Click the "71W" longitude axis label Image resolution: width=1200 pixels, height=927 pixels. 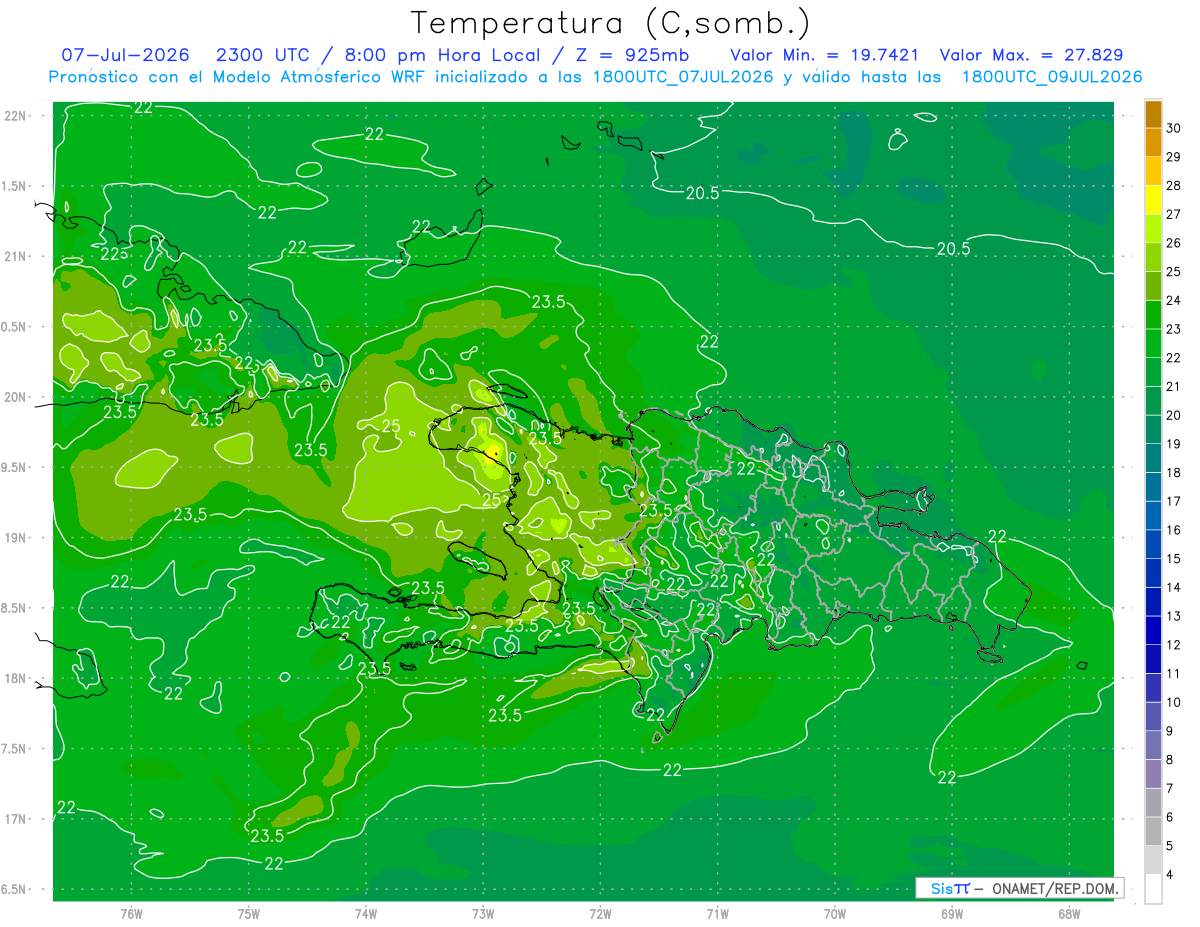(x=717, y=913)
